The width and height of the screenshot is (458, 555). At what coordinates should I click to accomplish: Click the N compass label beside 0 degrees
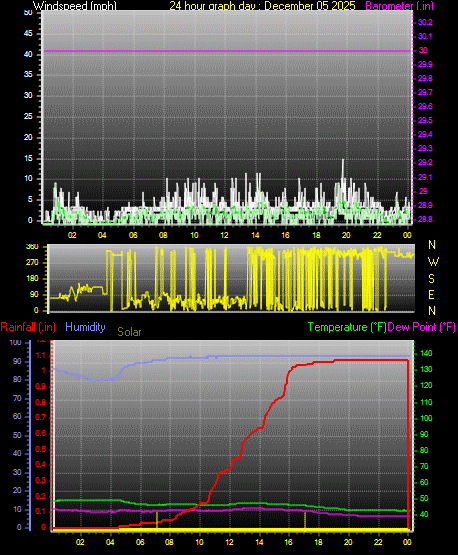point(432,311)
